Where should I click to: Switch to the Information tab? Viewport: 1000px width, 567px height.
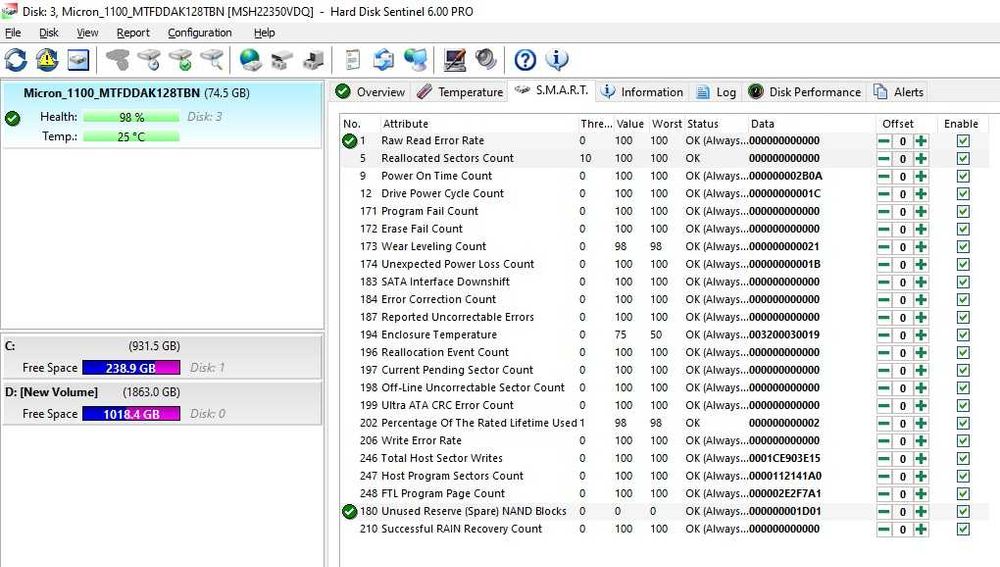(642, 92)
